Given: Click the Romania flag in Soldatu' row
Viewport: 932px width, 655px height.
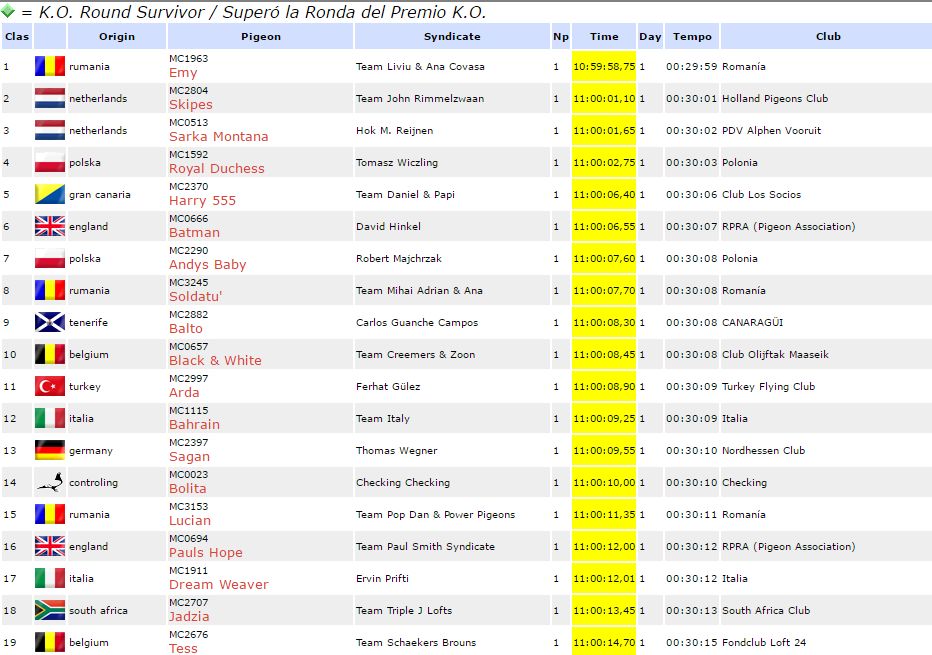Looking at the screenshot, I should 50,291.
